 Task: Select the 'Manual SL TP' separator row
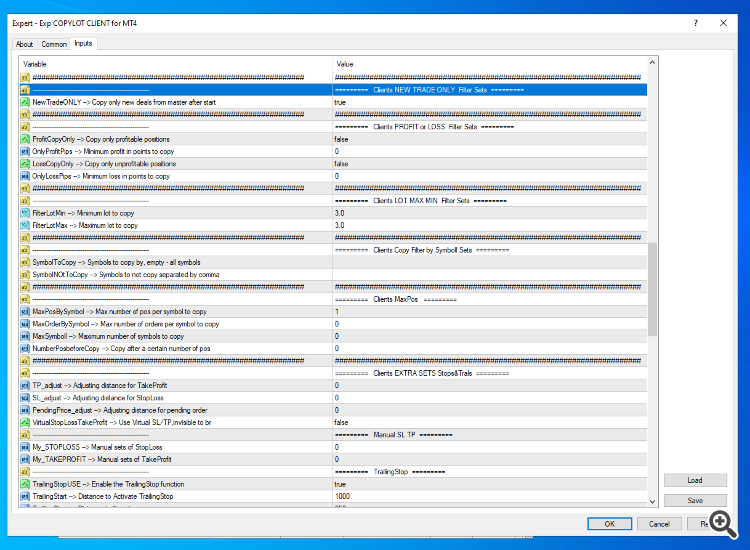click(333, 435)
